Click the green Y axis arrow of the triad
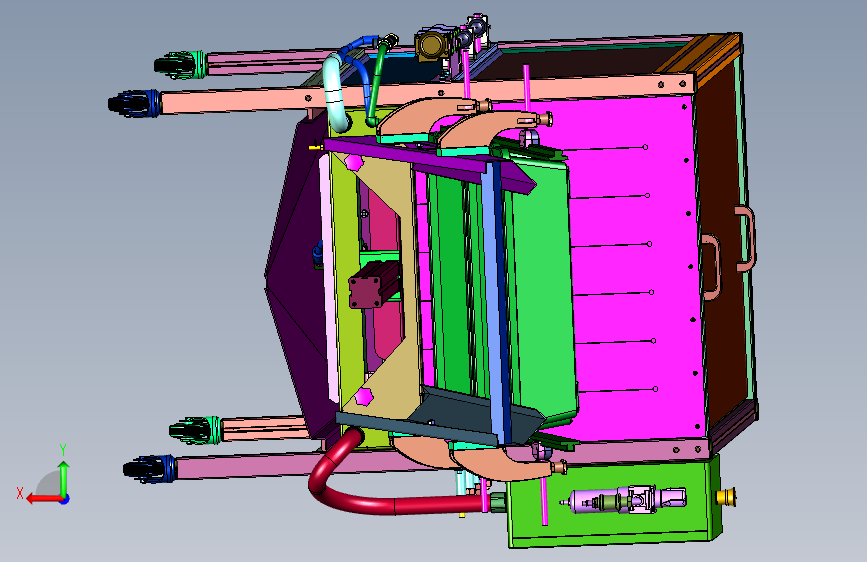867x562 pixels. tap(64, 478)
